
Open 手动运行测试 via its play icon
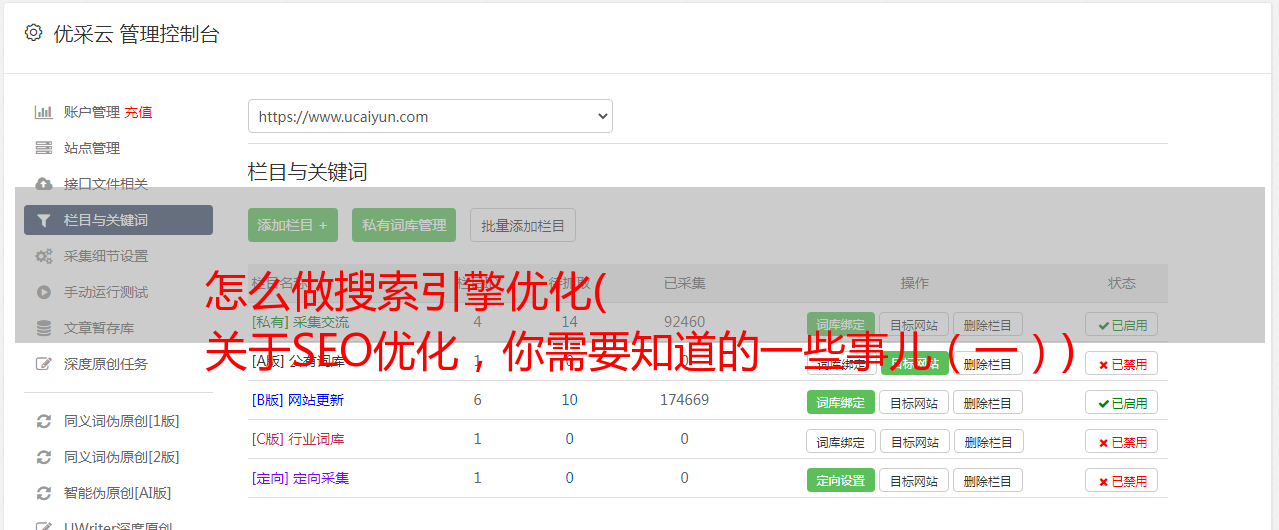tap(43, 292)
